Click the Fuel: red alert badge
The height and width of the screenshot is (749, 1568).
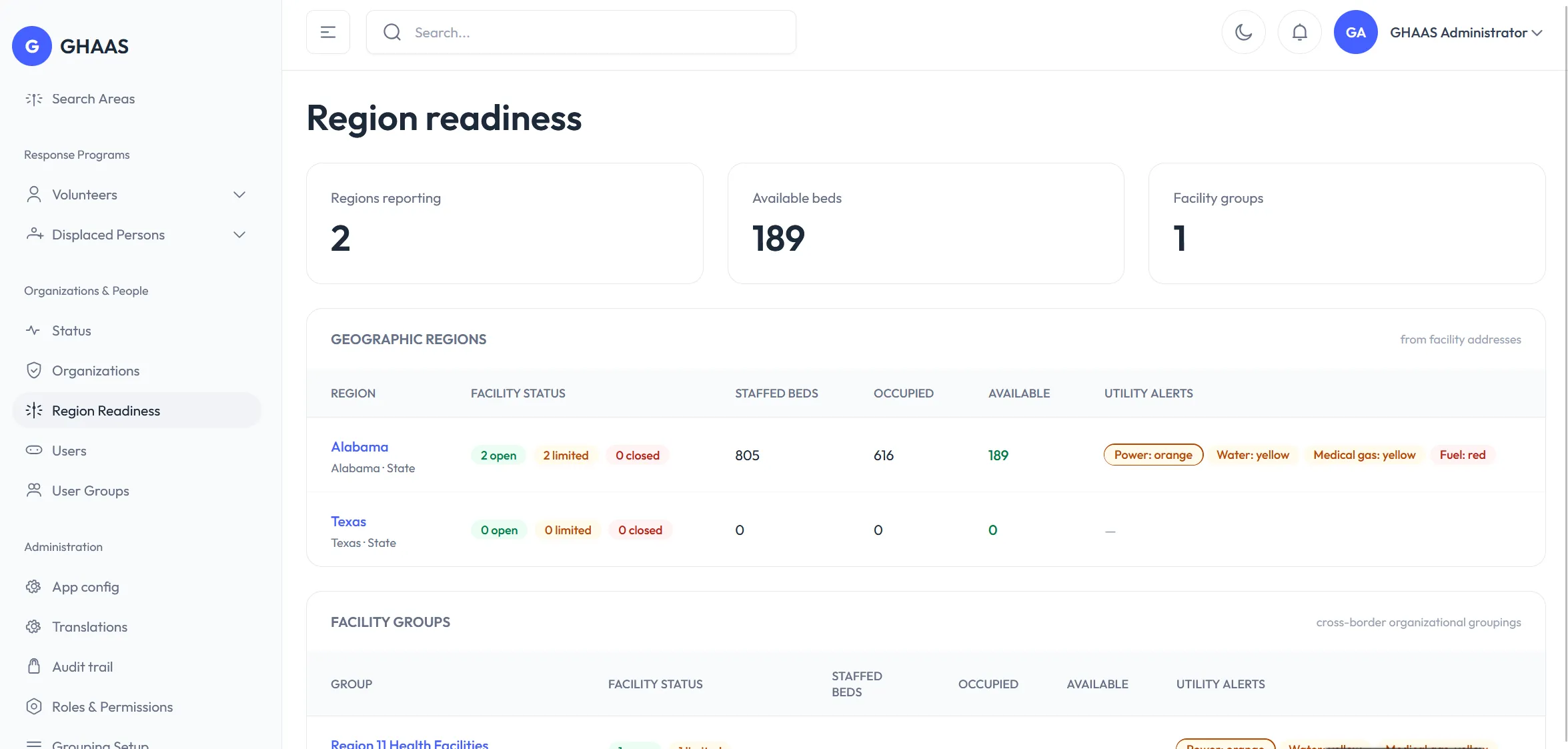coord(1463,455)
